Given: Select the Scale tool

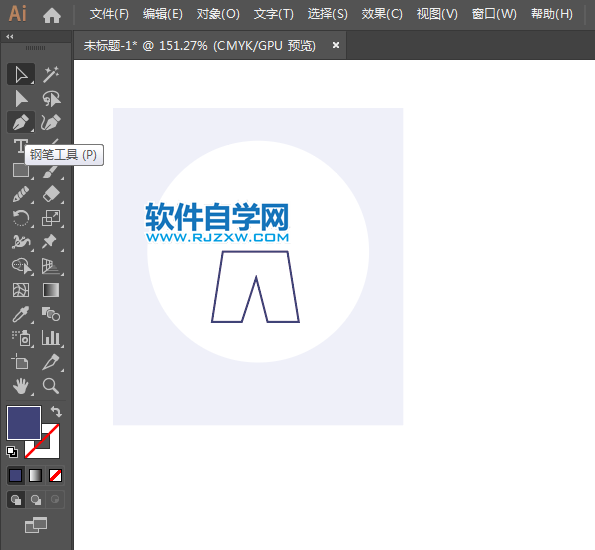Looking at the screenshot, I should pos(51,218).
